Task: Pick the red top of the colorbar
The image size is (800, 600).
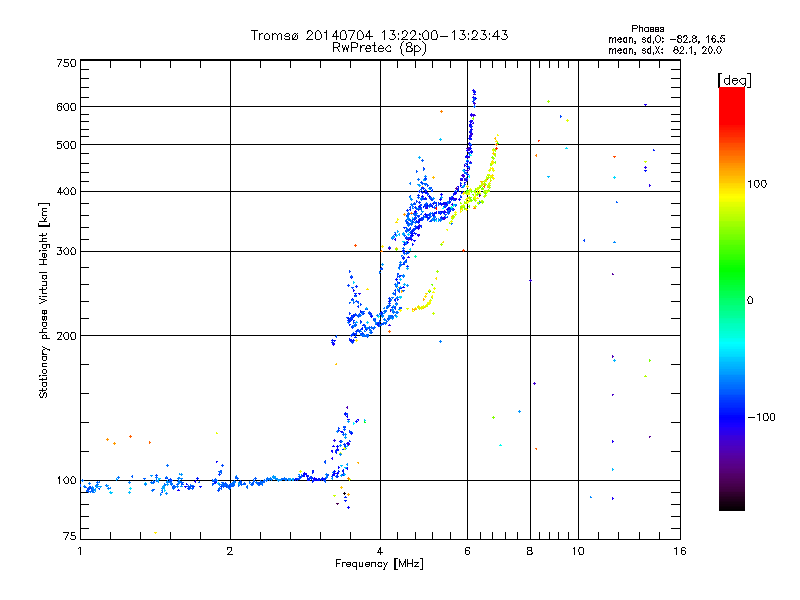Action: click(x=731, y=93)
